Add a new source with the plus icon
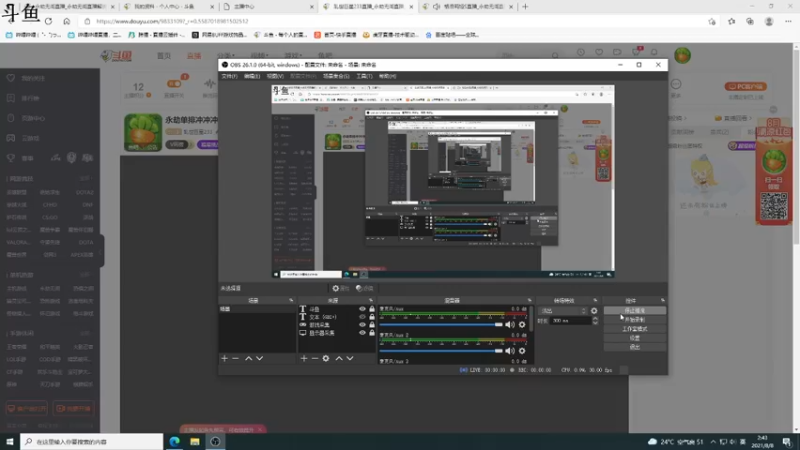The image size is (800, 450). (x=304, y=358)
